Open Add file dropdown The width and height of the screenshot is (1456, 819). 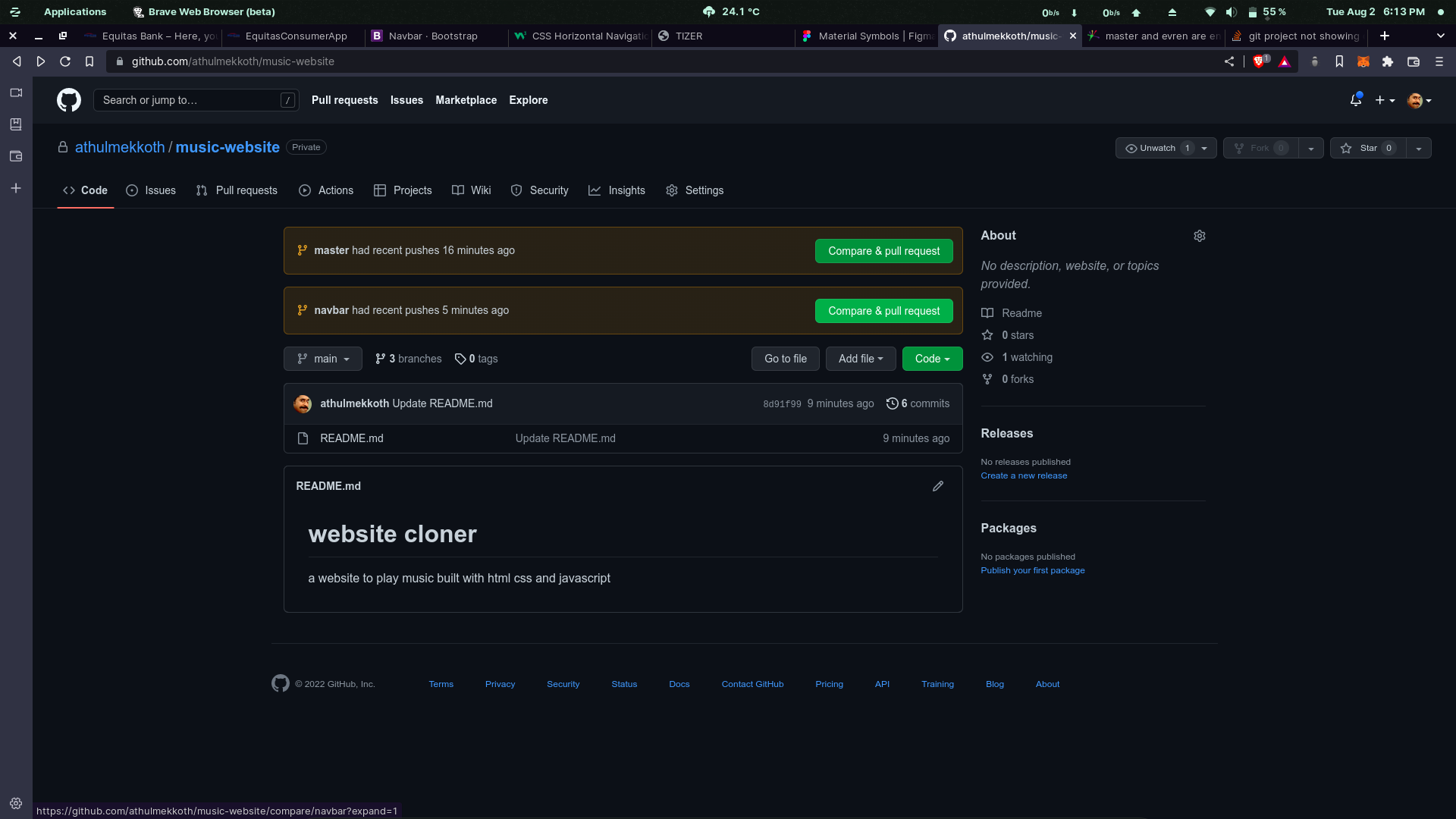pyautogui.click(x=861, y=359)
